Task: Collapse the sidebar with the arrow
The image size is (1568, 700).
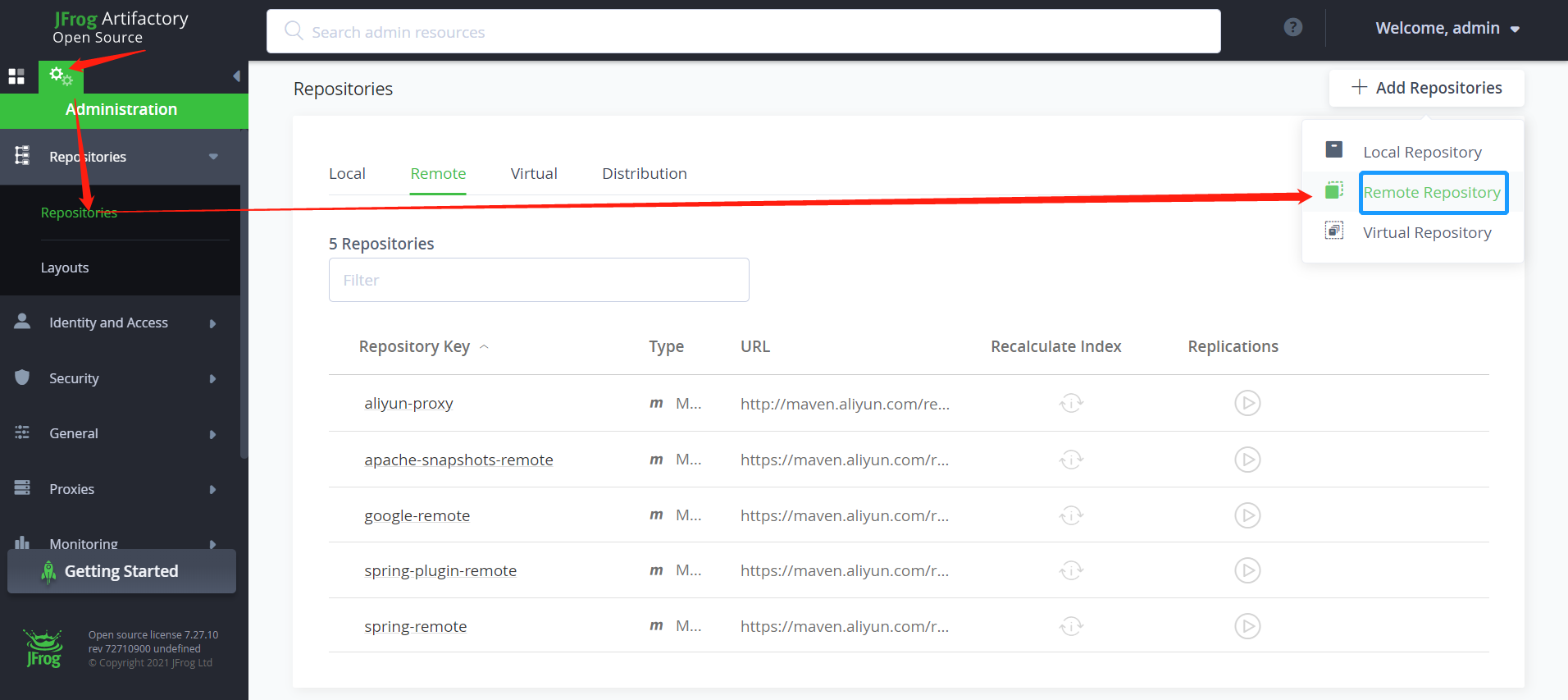Action: tap(236, 76)
